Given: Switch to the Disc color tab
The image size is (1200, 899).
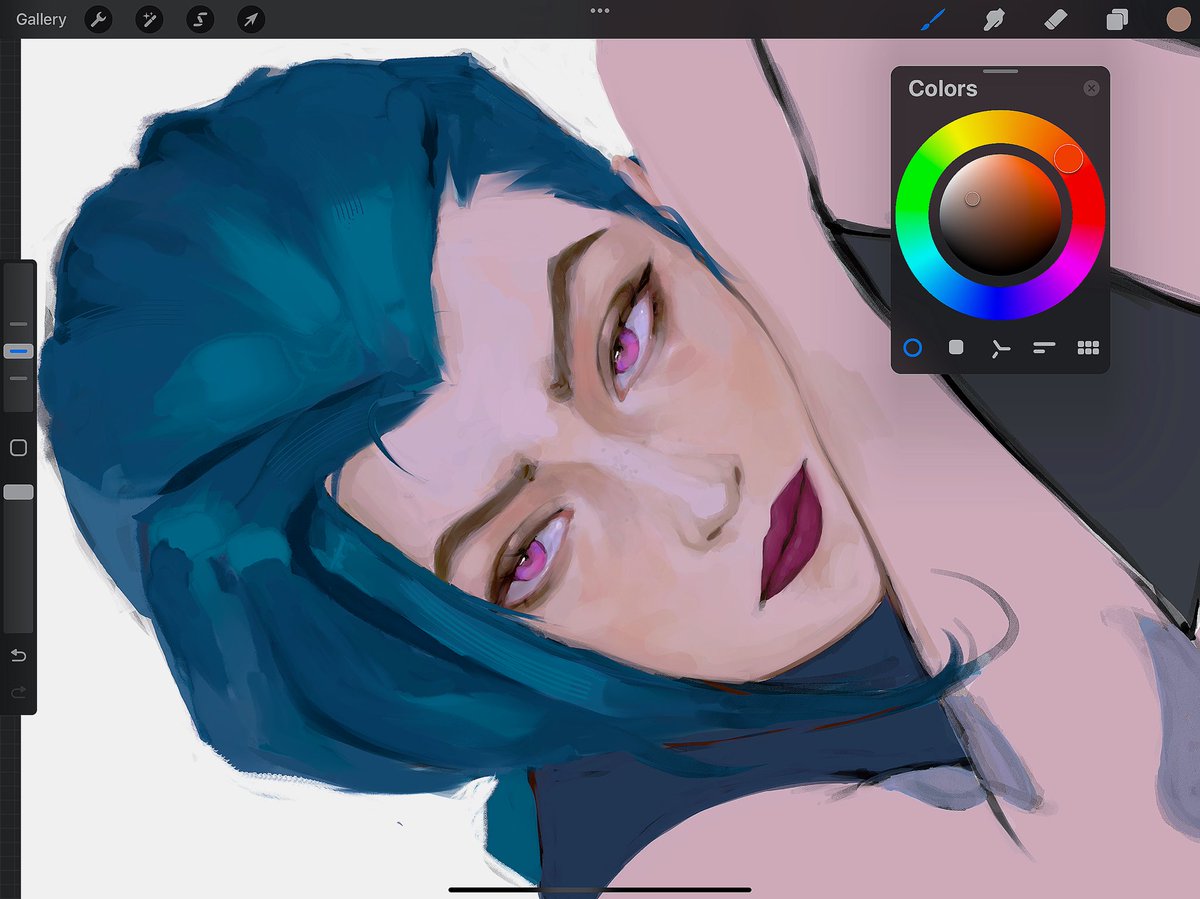Looking at the screenshot, I should coord(912,348).
